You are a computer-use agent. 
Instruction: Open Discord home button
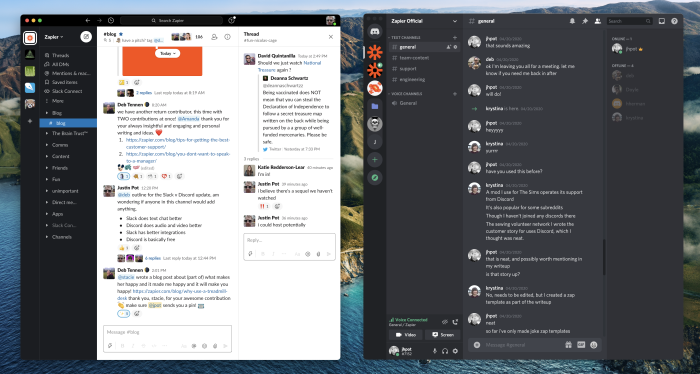pyautogui.click(x=375, y=32)
